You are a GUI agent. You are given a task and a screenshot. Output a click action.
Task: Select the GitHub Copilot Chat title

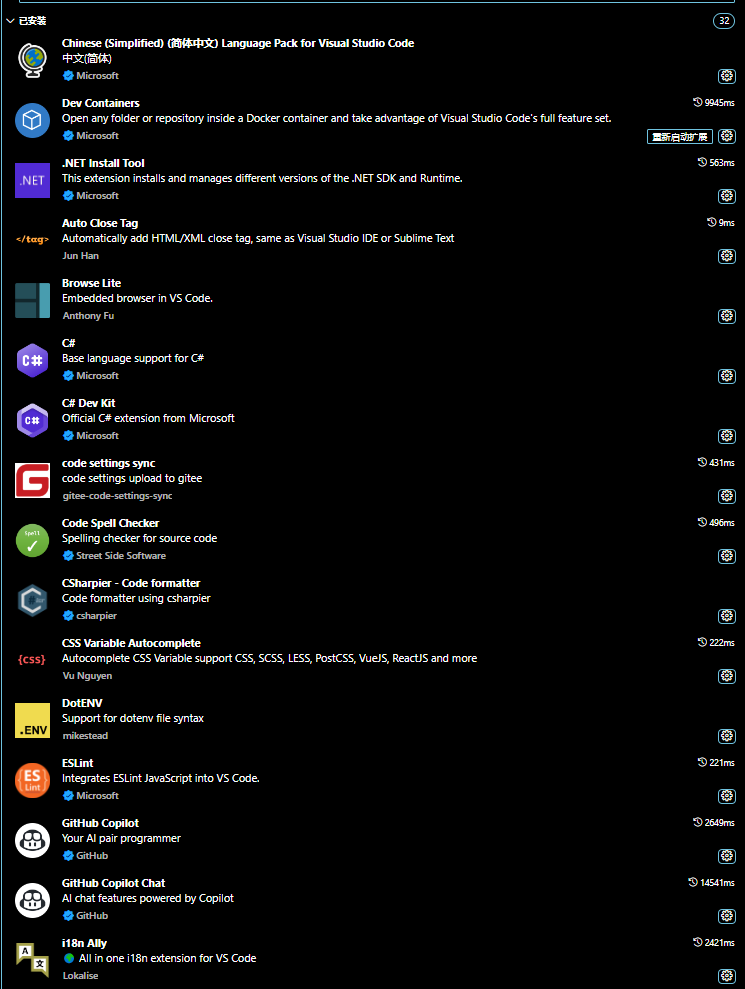pyautogui.click(x=114, y=883)
